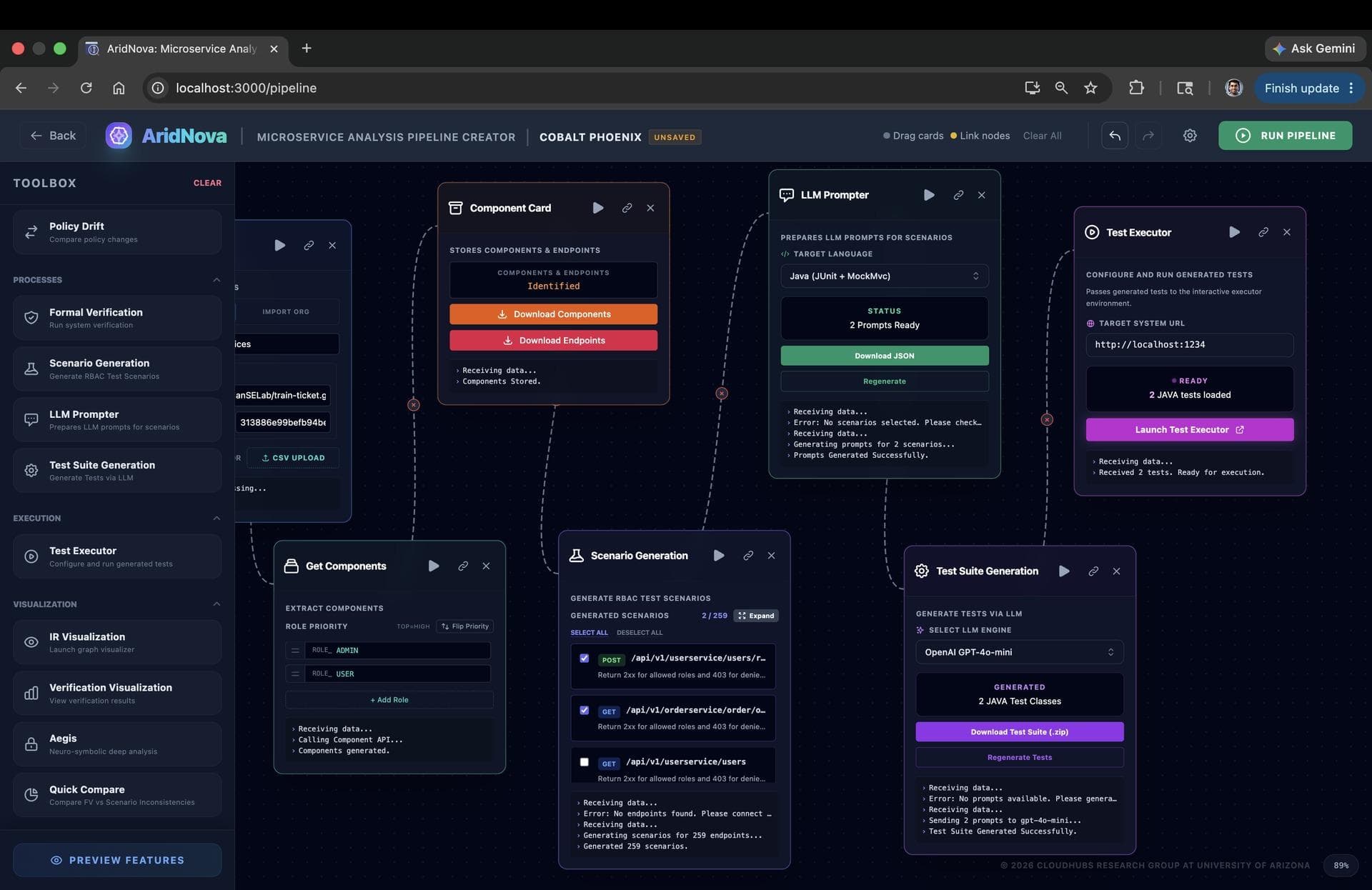Select LLM Prompter in toolbox
Viewport: 1372px width, 890px height.
[117, 420]
